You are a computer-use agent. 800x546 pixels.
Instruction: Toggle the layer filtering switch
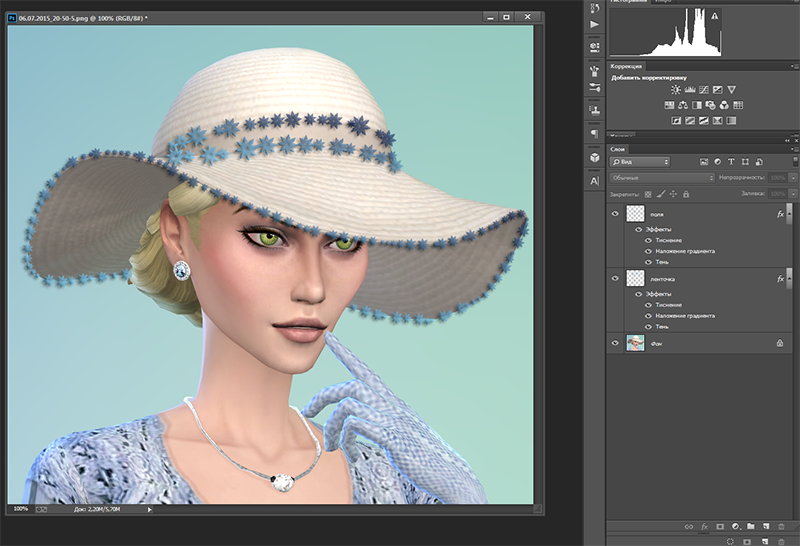795,161
